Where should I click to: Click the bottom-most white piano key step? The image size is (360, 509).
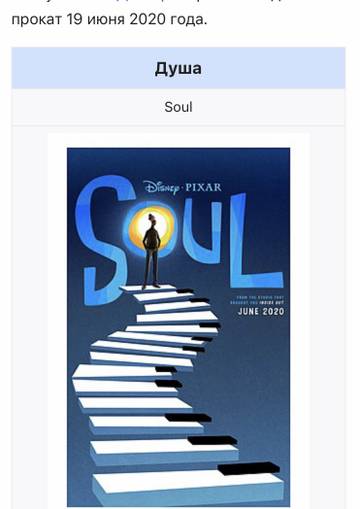pos(187,487)
